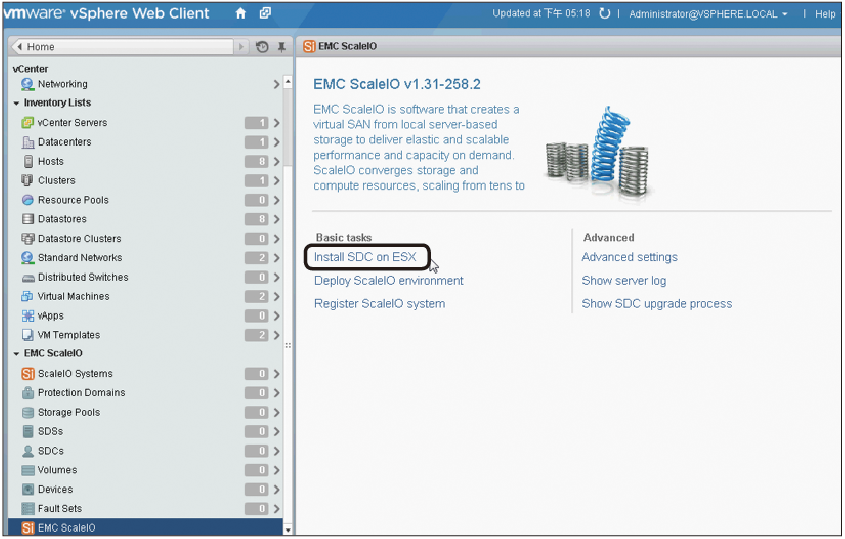Screen dimensions: 845x539
Task: Click the ScaleIO Systems icon
Action: pos(28,374)
